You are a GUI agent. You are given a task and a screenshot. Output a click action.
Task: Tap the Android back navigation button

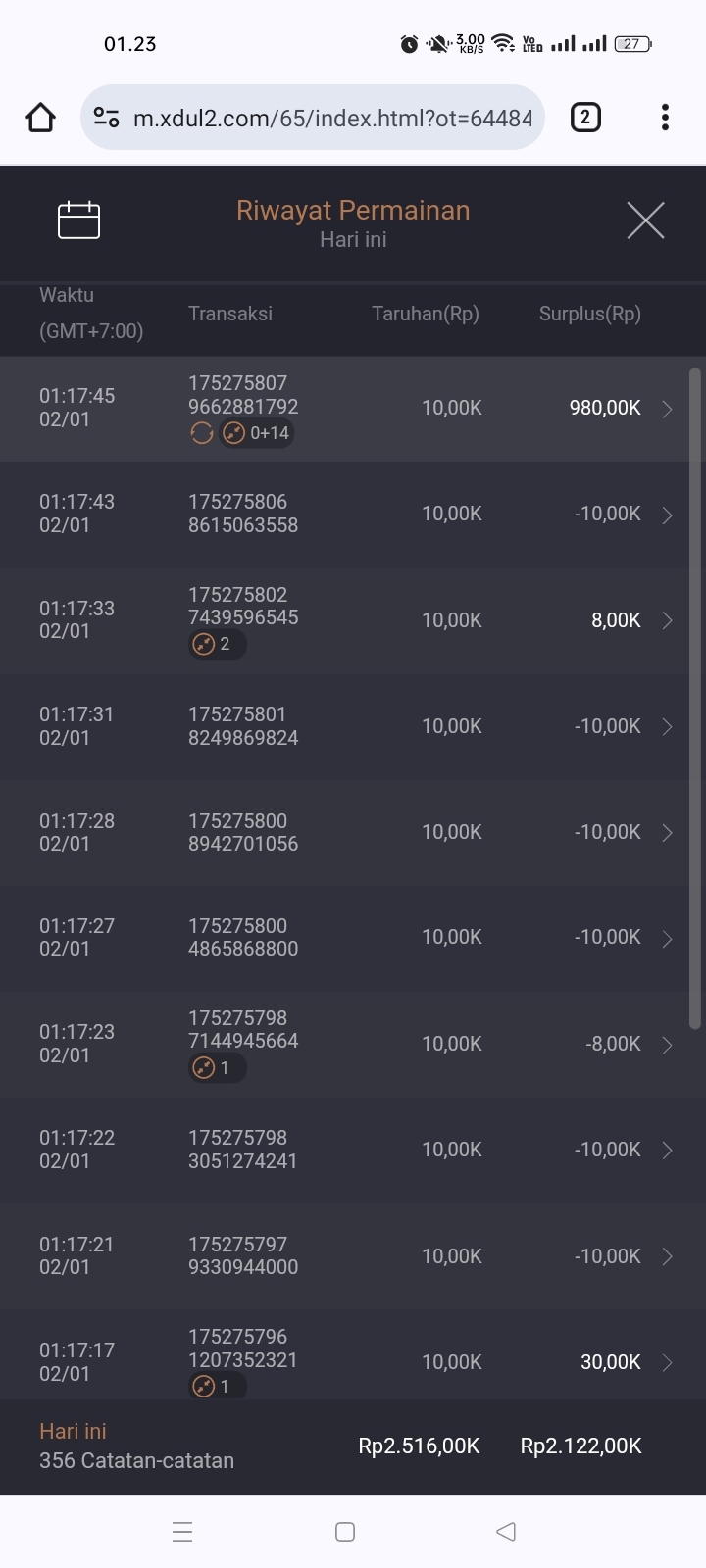[x=506, y=1532]
